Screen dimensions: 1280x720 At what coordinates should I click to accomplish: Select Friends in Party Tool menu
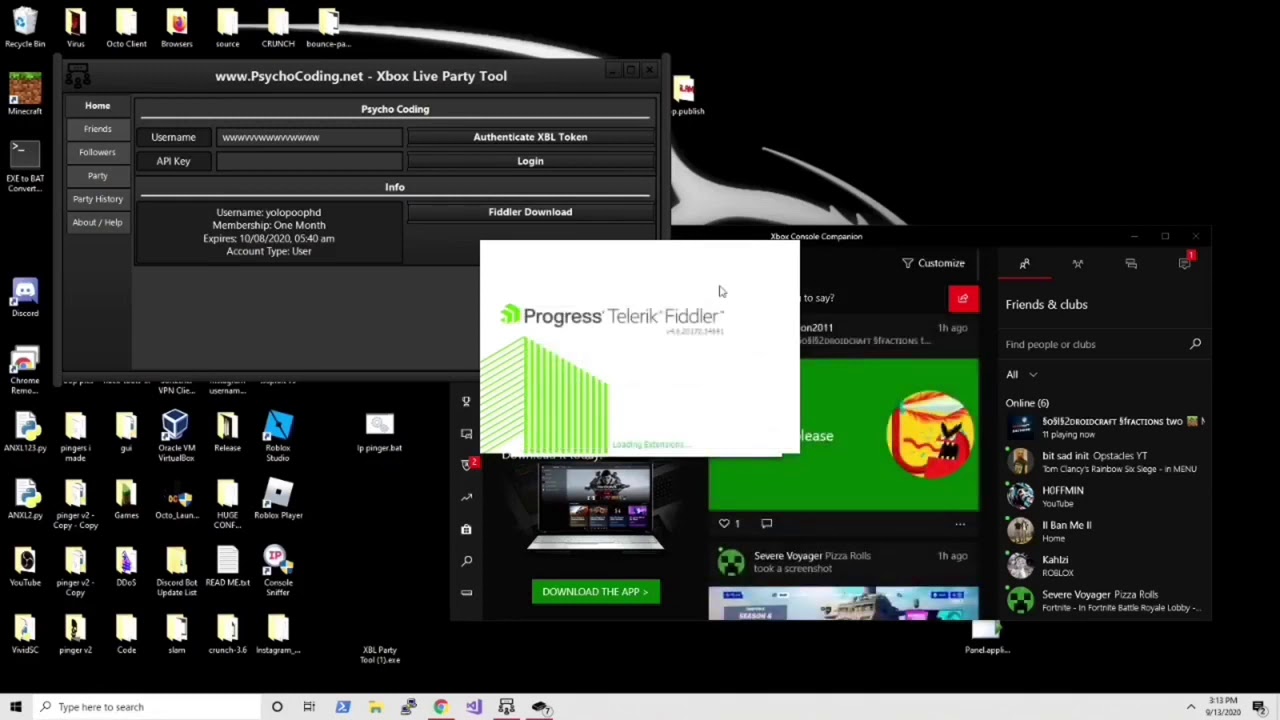tap(97, 129)
